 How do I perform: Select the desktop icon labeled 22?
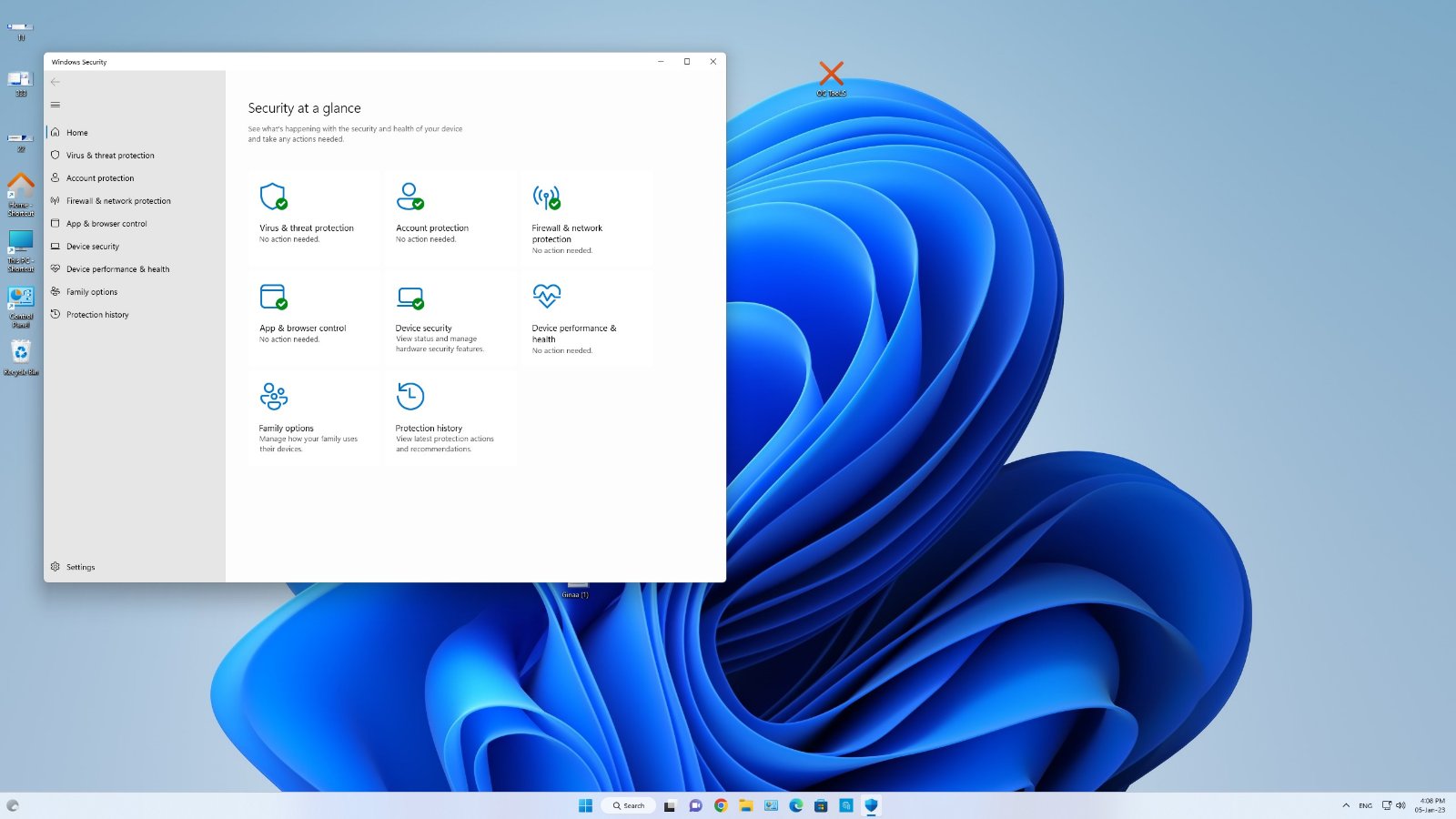click(x=20, y=141)
